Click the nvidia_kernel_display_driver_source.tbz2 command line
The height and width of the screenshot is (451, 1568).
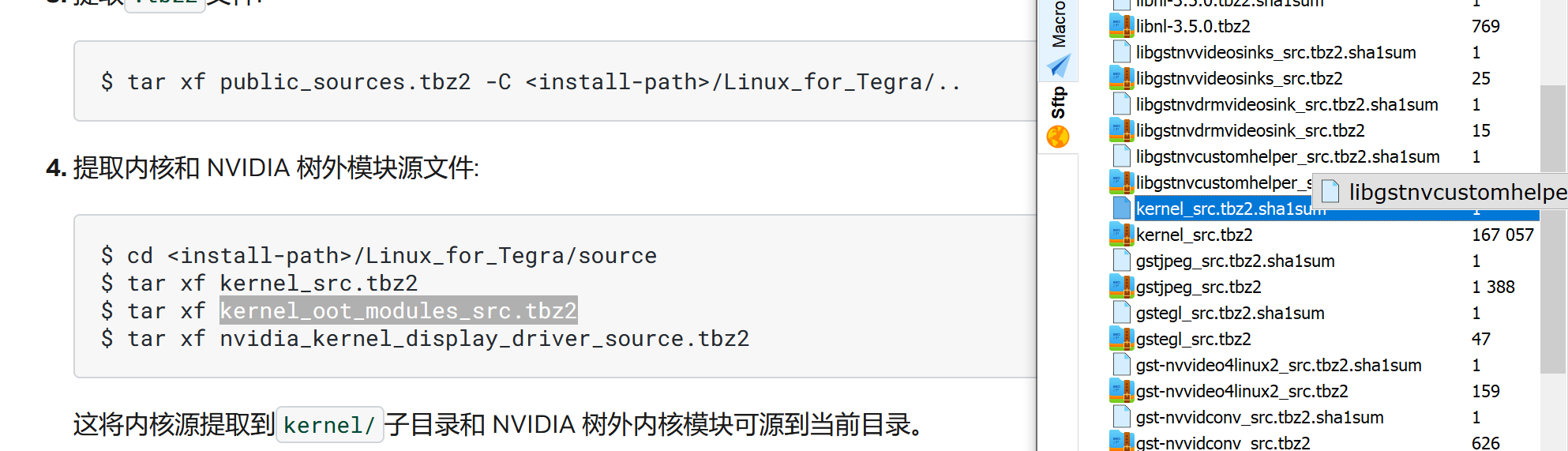(483, 338)
